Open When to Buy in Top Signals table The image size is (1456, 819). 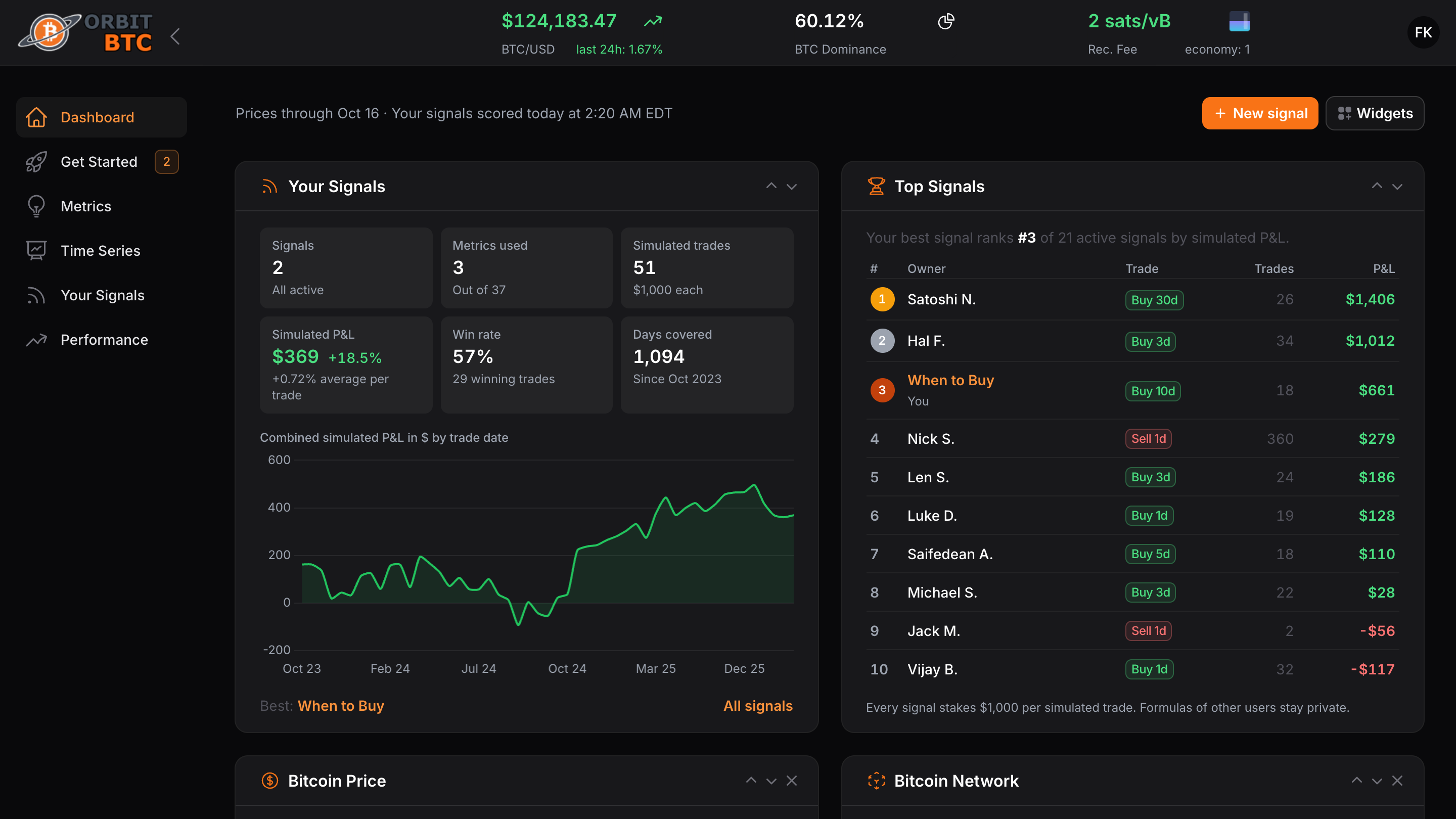pyautogui.click(x=950, y=380)
